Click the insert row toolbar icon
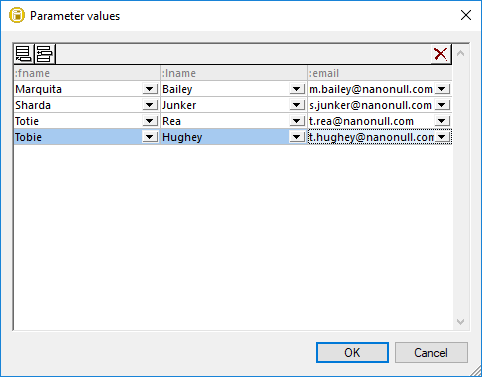The height and width of the screenshot is (377, 482). (x=44, y=54)
